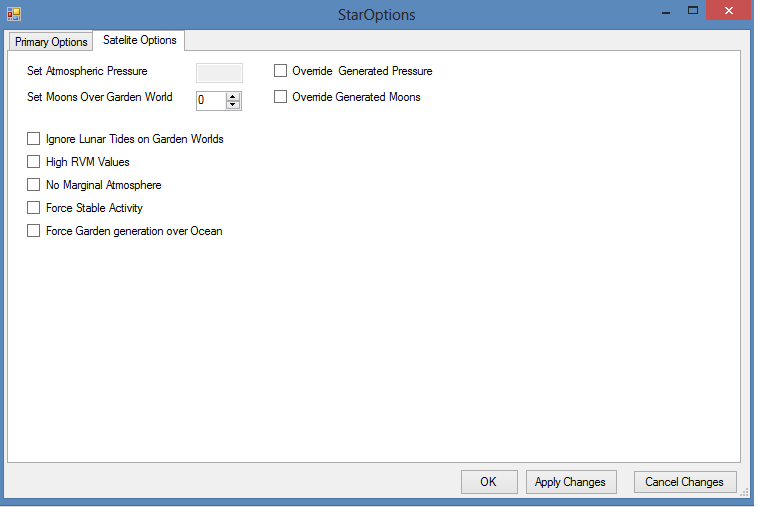Viewport: 758px width, 507px height.
Task: Select the Satelite Options tab
Action: (139, 40)
